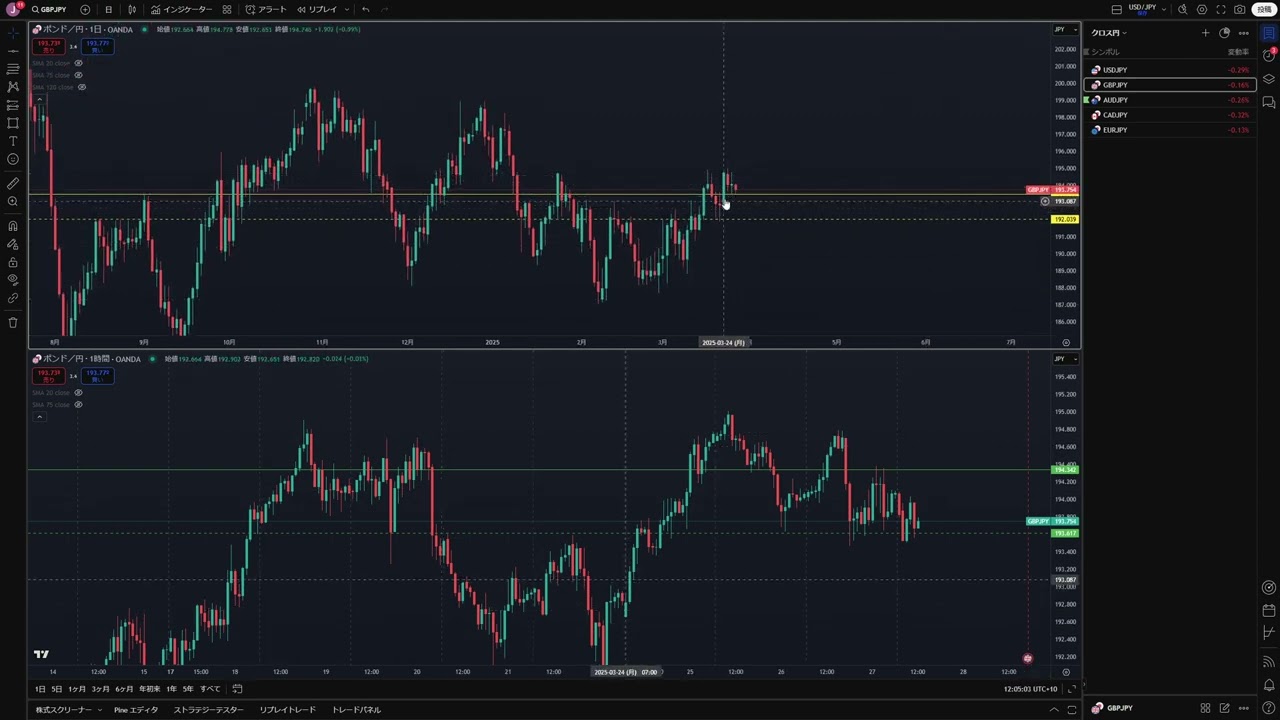Viewport: 1280px width, 720px height.
Task: Open the alerts clock panel icon
Action: click(1269, 55)
